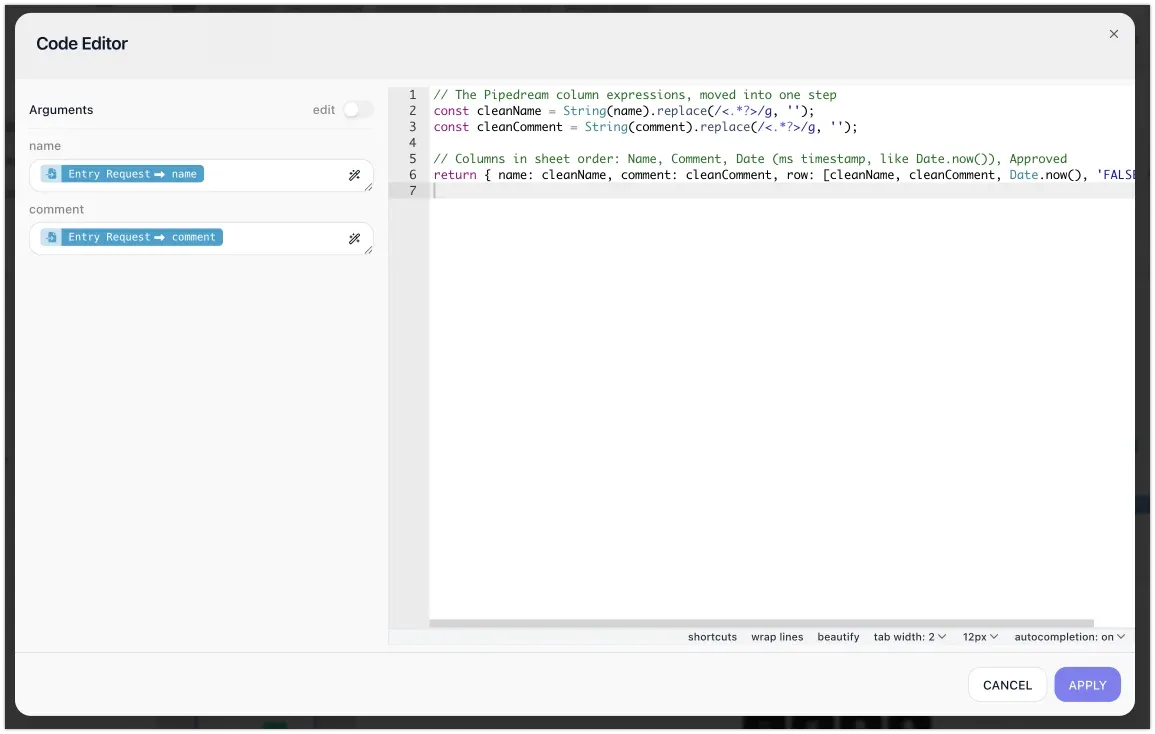Click line number 2 in gutter
Screen dimensions: 1155x734
412,111
